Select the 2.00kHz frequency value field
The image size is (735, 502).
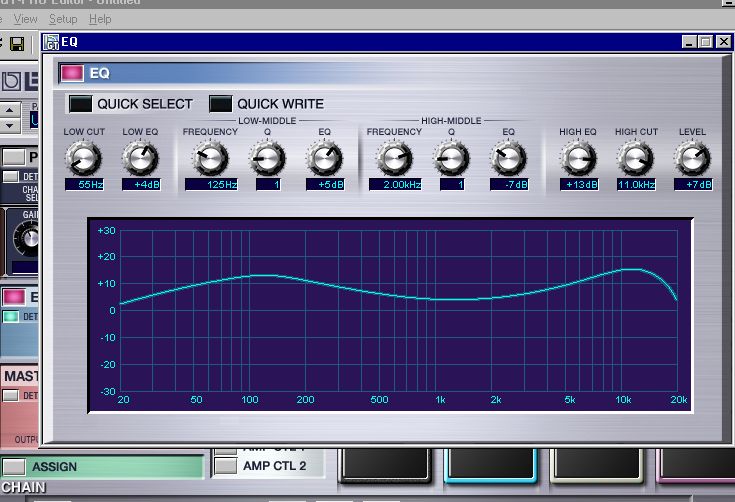pyautogui.click(x=395, y=185)
